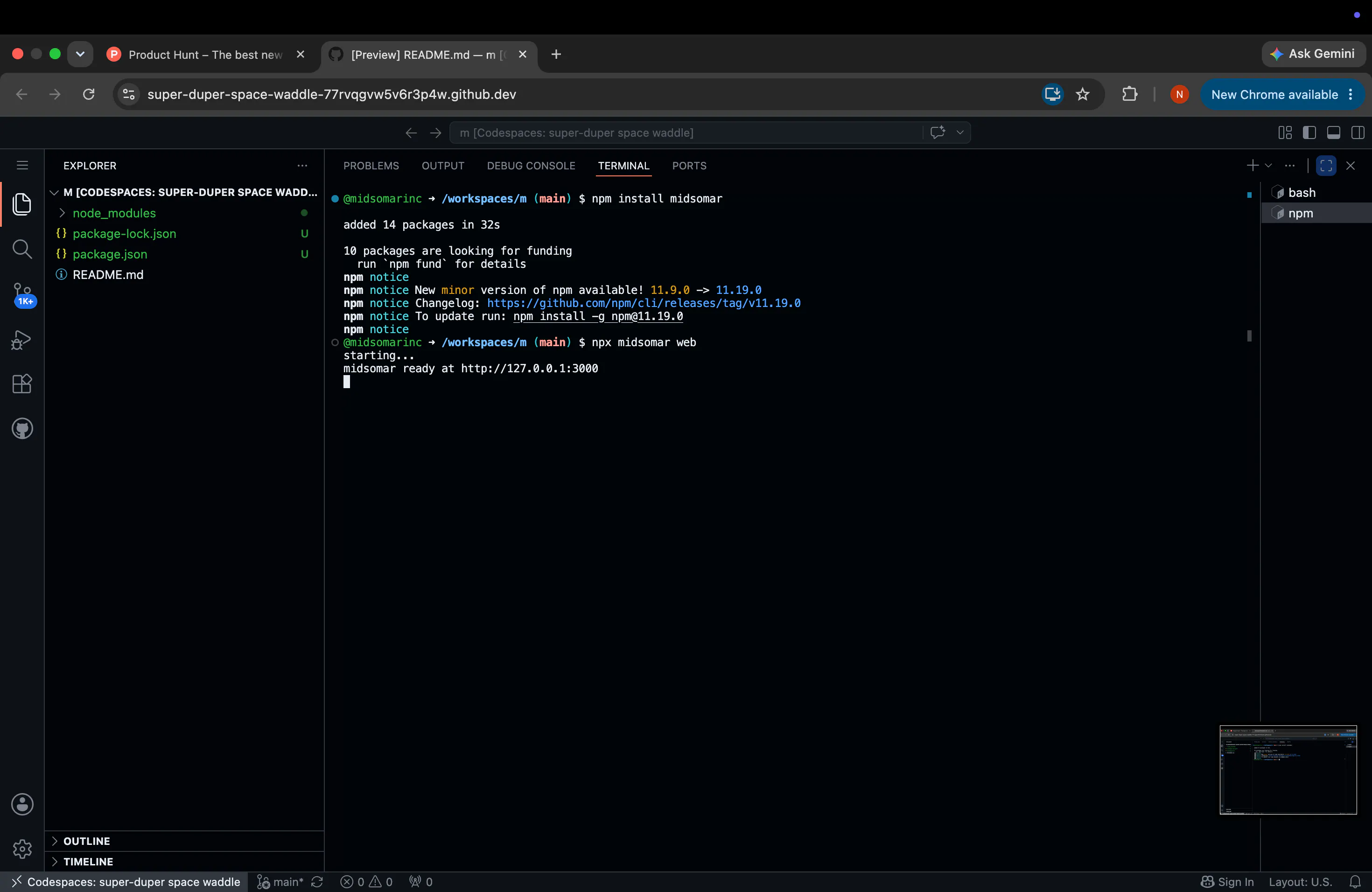Open Explorer views and more actions

[302, 165]
